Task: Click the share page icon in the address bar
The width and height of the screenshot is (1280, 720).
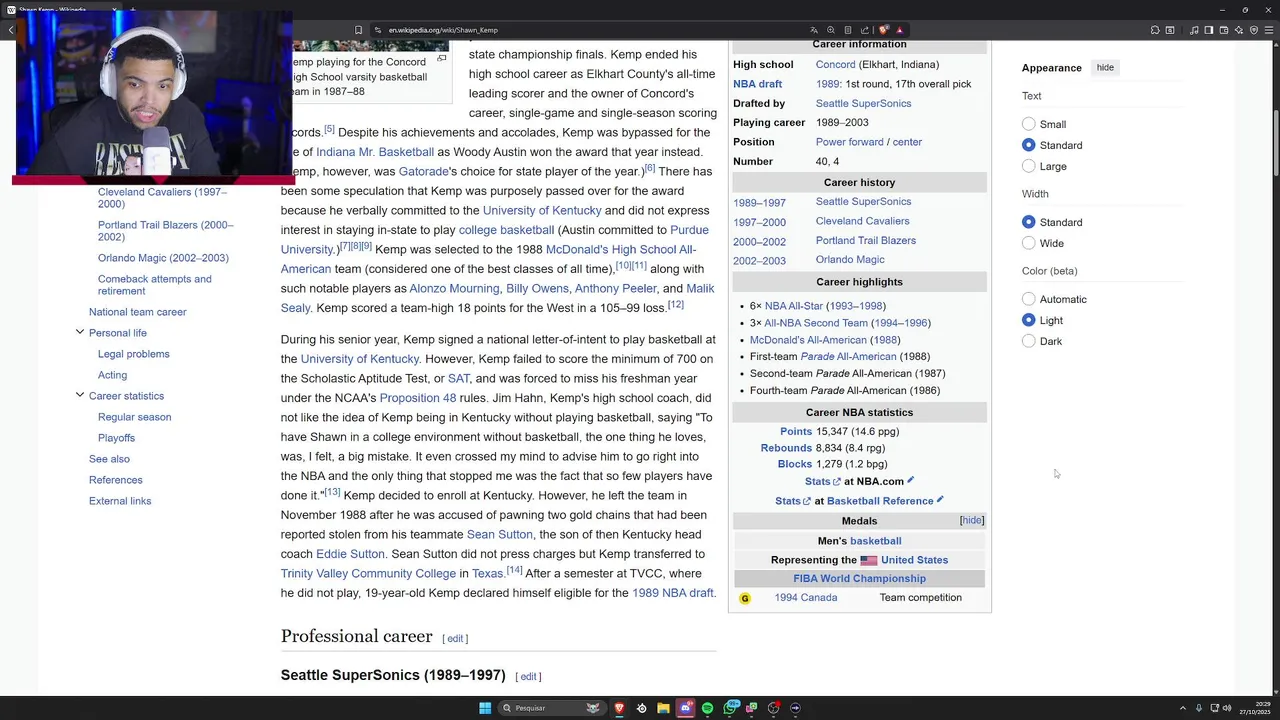Action: [865, 30]
